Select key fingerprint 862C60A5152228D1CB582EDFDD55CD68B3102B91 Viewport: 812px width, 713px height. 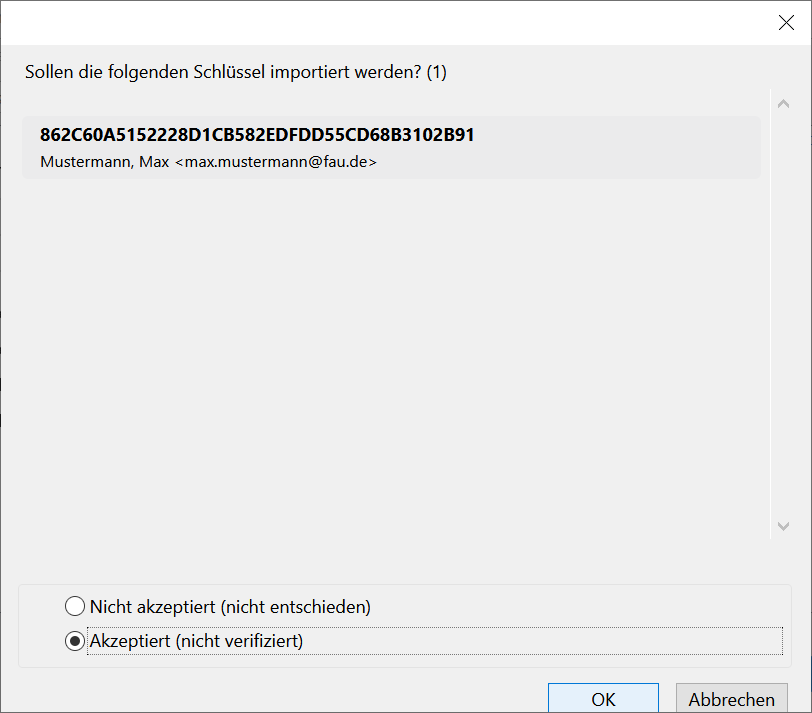[x=257, y=135]
